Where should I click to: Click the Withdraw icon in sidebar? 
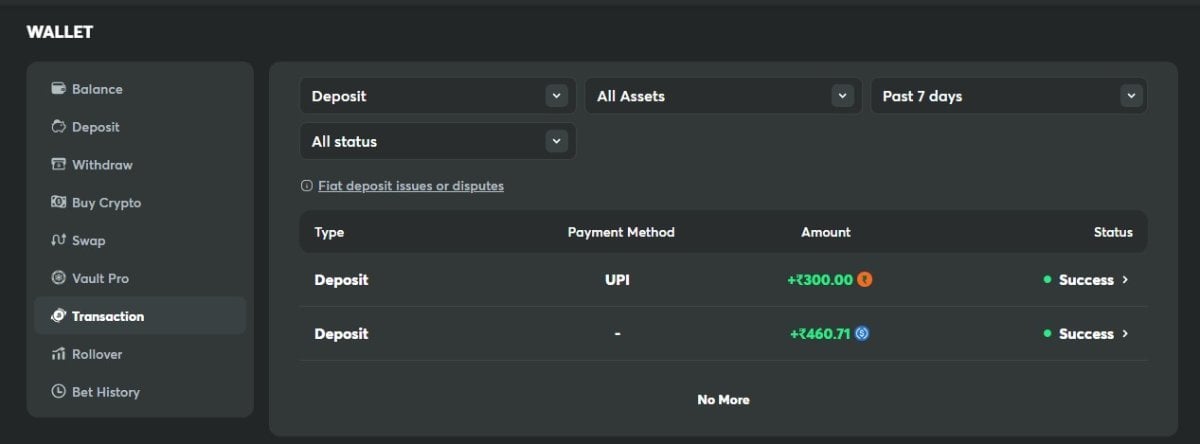(58, 165)
